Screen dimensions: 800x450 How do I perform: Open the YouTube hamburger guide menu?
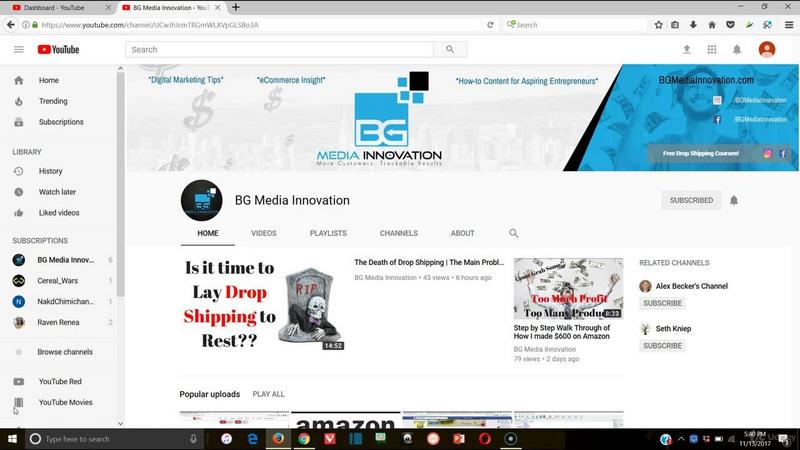click(x=19, y=49)
